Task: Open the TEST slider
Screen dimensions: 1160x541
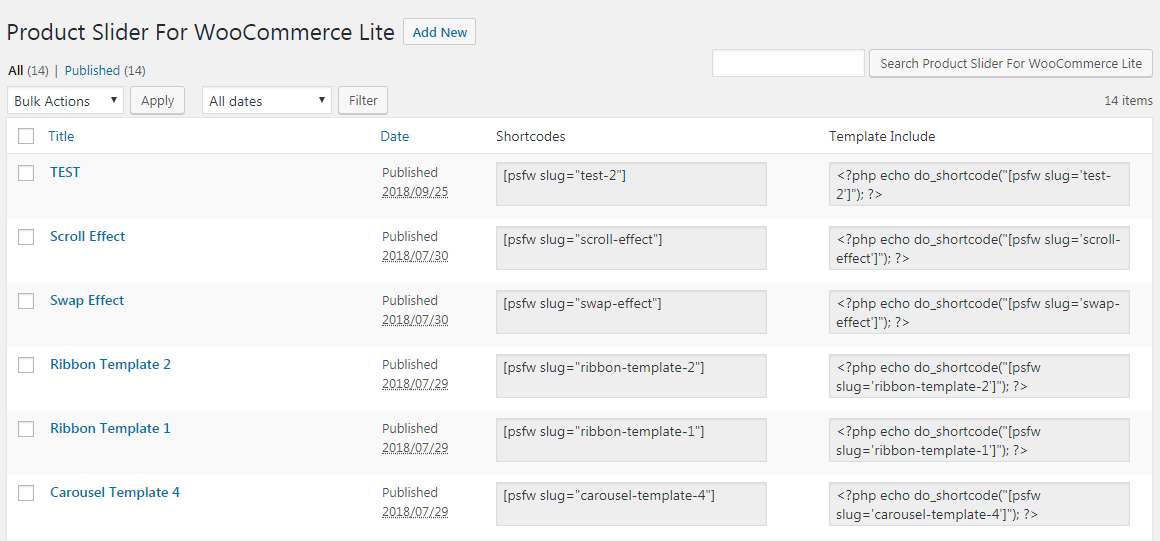Action: coord(65,172)
